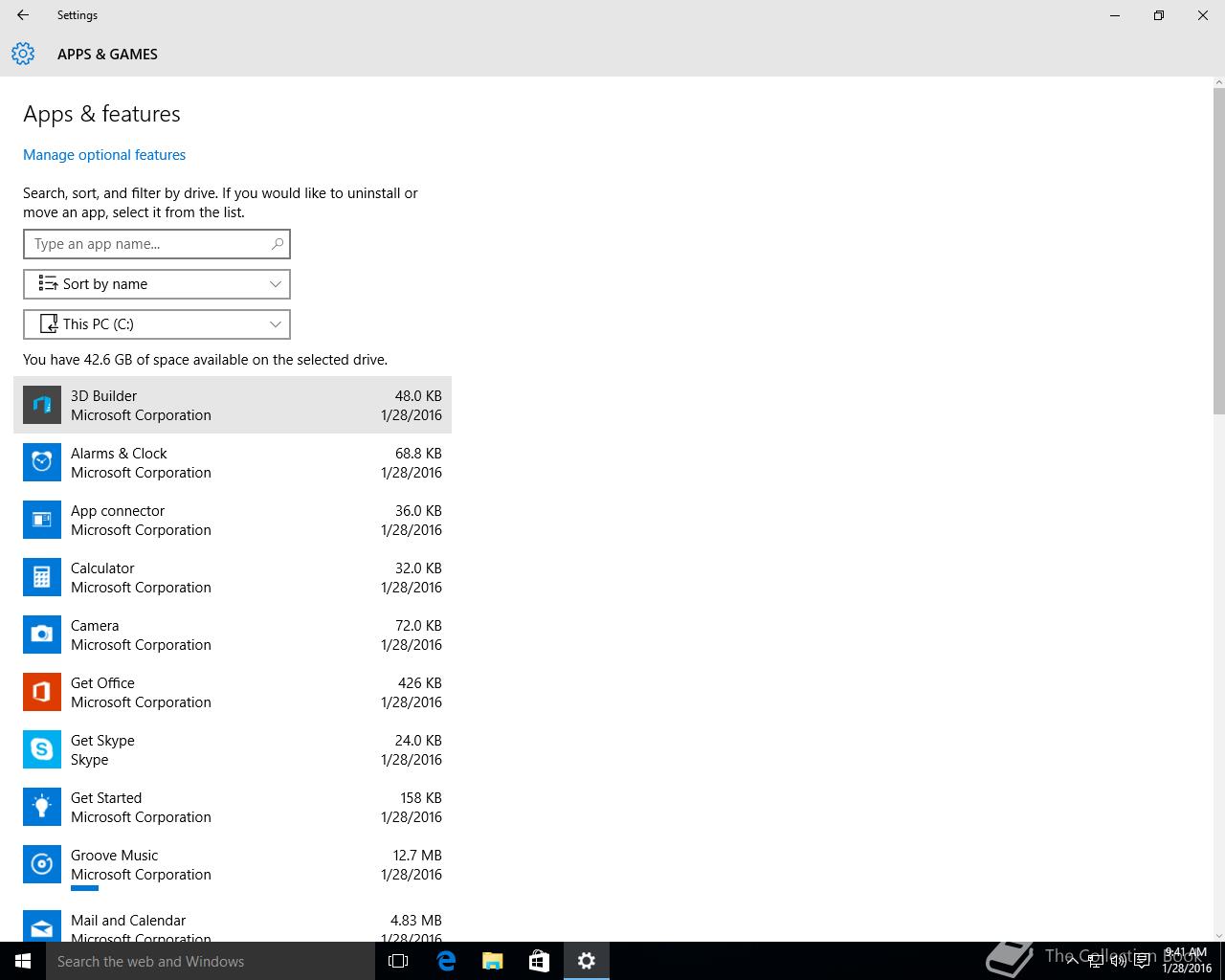Image resolution: width=1225 pixels, height=980 pixels.
Task: Select the Mail and Calendar name text
Action: 128,921
